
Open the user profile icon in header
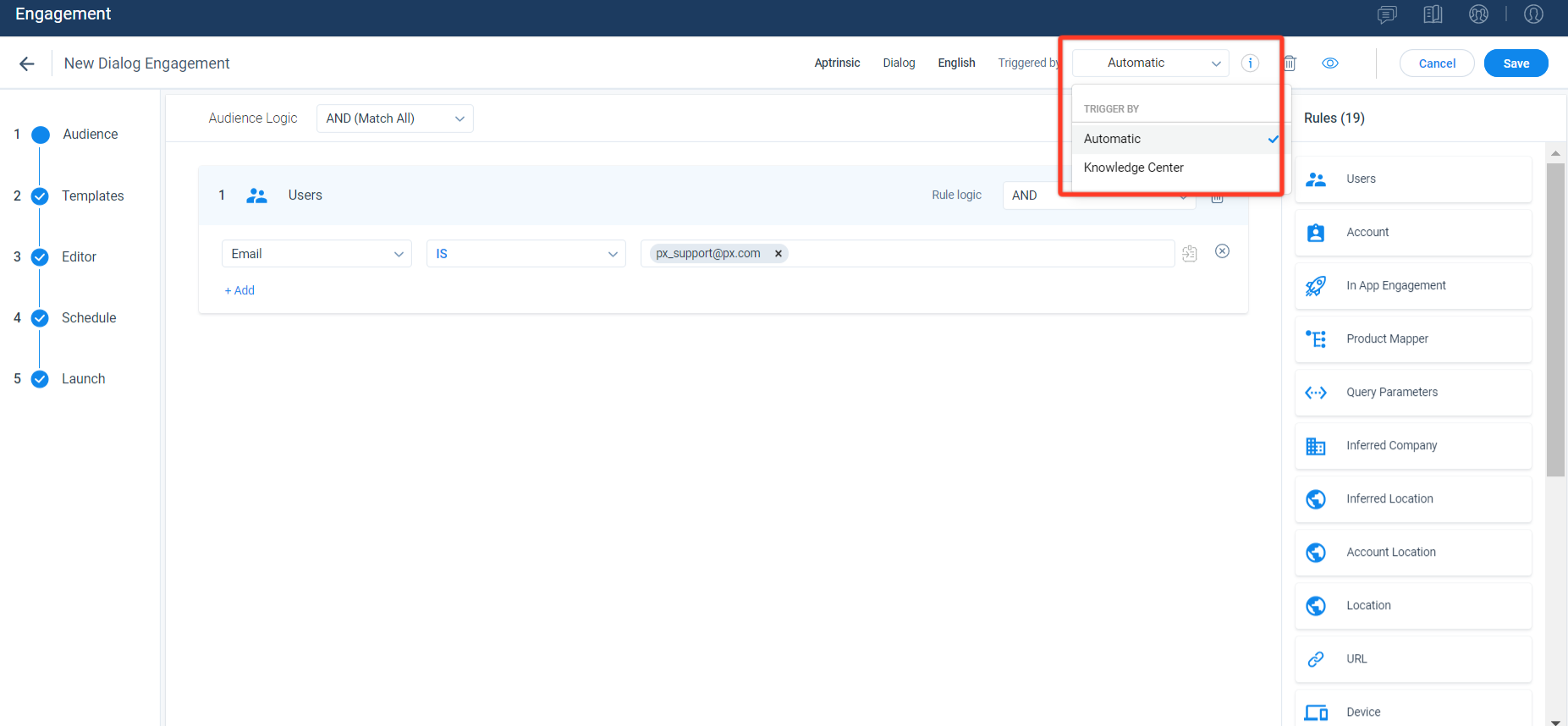tap(1533, 14)
